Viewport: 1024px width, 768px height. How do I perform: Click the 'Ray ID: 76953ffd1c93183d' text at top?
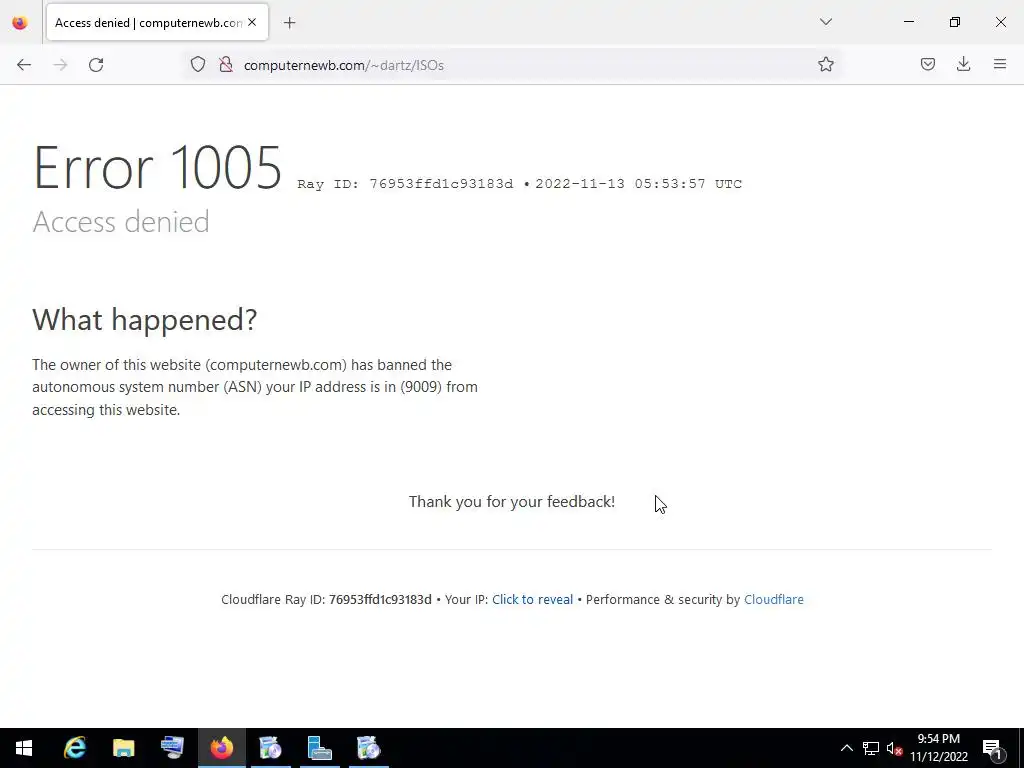(405, 184)
